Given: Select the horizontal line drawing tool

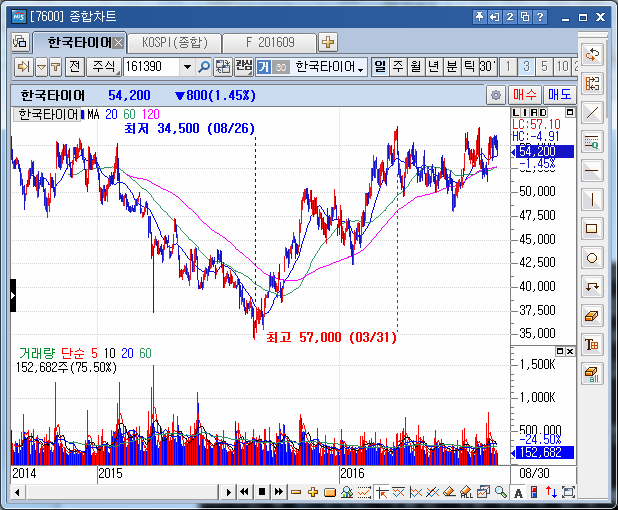Looking at the screenshot, I should tap(592, 170).
